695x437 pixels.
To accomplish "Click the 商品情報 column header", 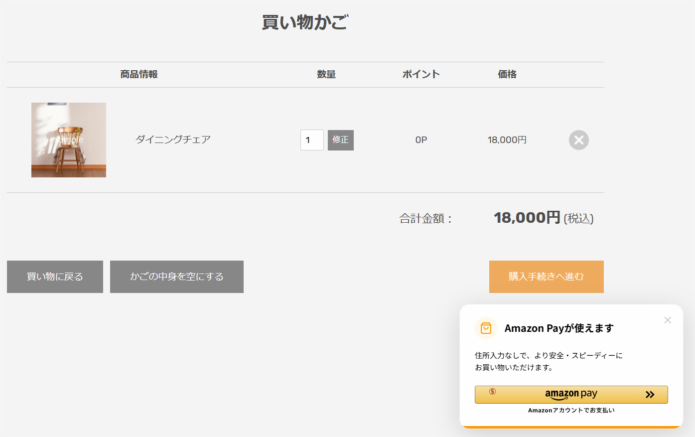I will pyautogui.click(x=139, y=75).
